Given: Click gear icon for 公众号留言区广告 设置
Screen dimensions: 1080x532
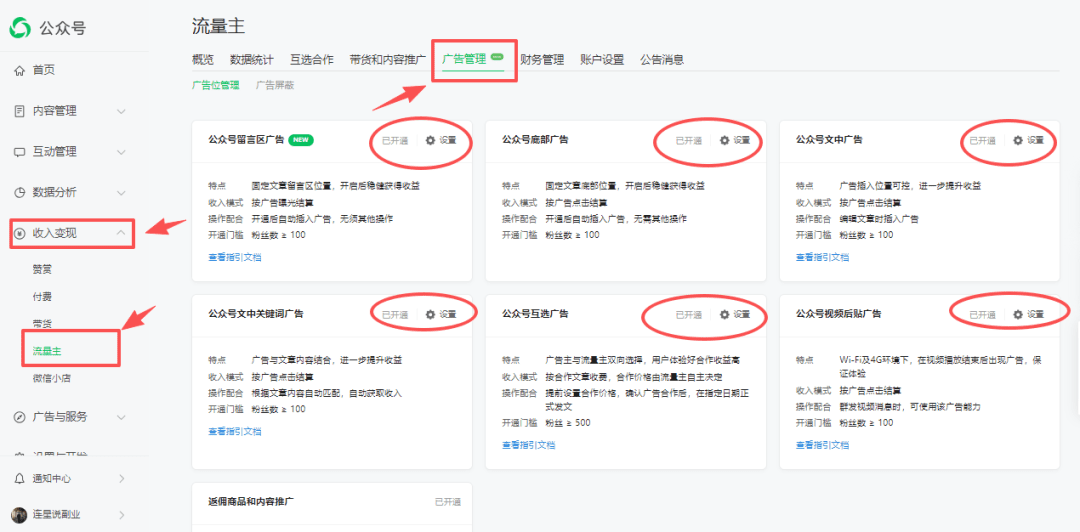Looking at the screenshot, I should coord(430,141).
